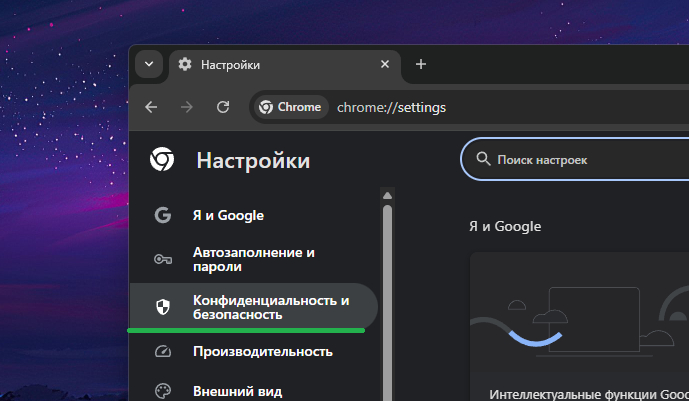The width and height of the screenshot is (689, 401).
Task: Click the back arrow in the browser toolbar
Action: pyautogui.click(x=151, y=107)
